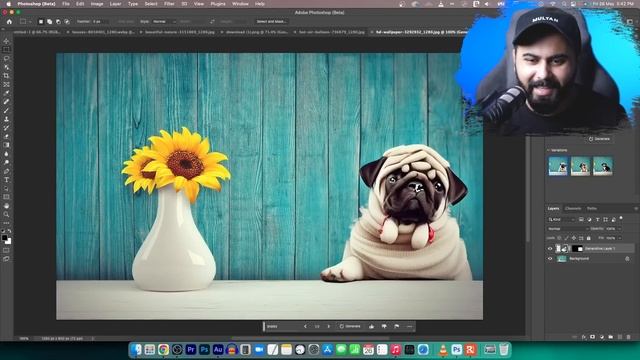Select the Hand tool
Viewport: 640px width, 360px height.
pos(6,206)
